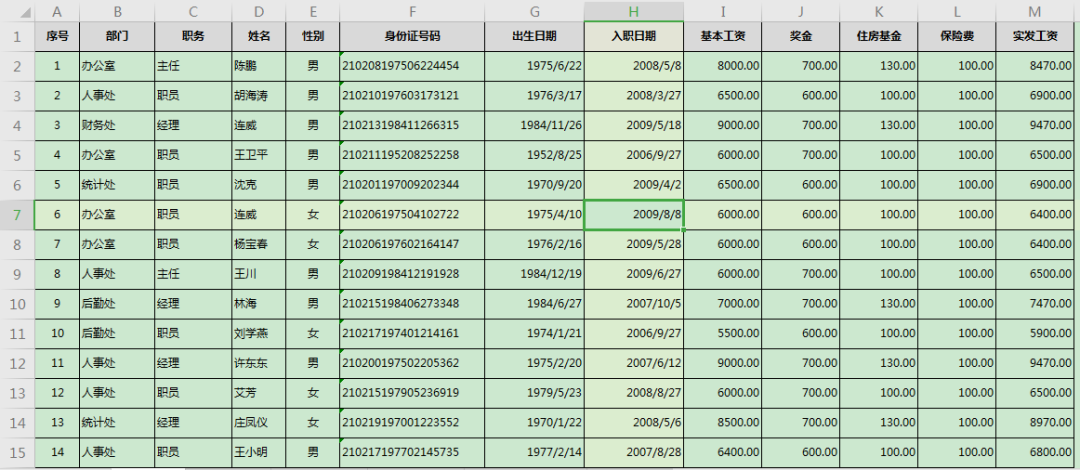
Task: Select the name cell 刘学燕
Action: click(259, 333)
